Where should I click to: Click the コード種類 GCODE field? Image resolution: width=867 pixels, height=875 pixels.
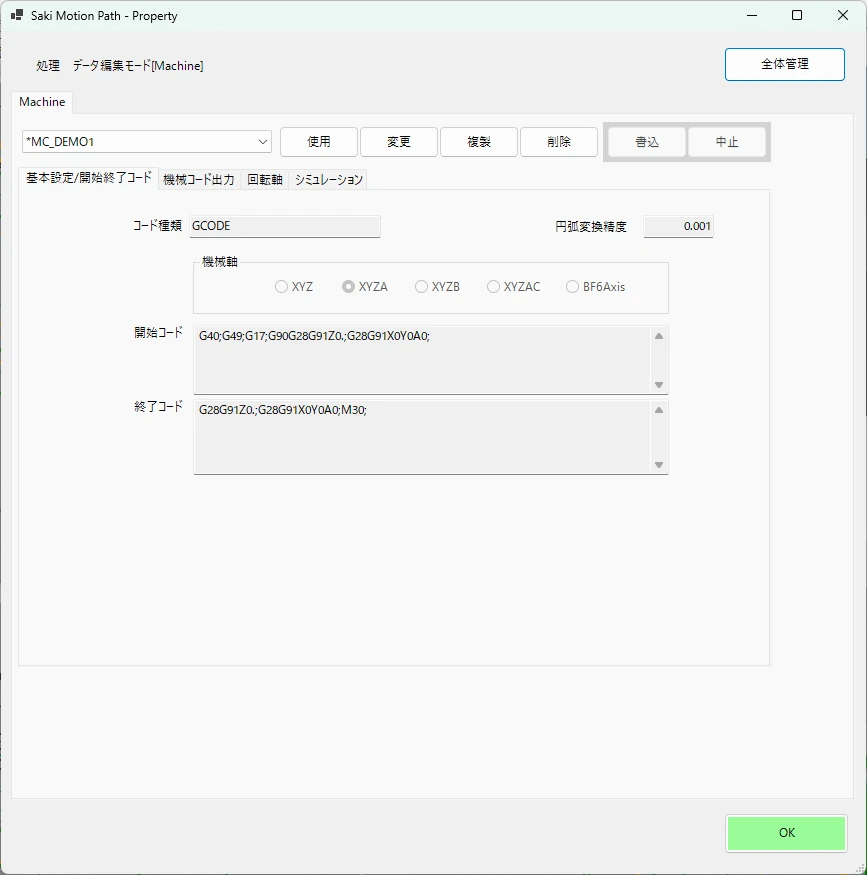coord(285,226)
